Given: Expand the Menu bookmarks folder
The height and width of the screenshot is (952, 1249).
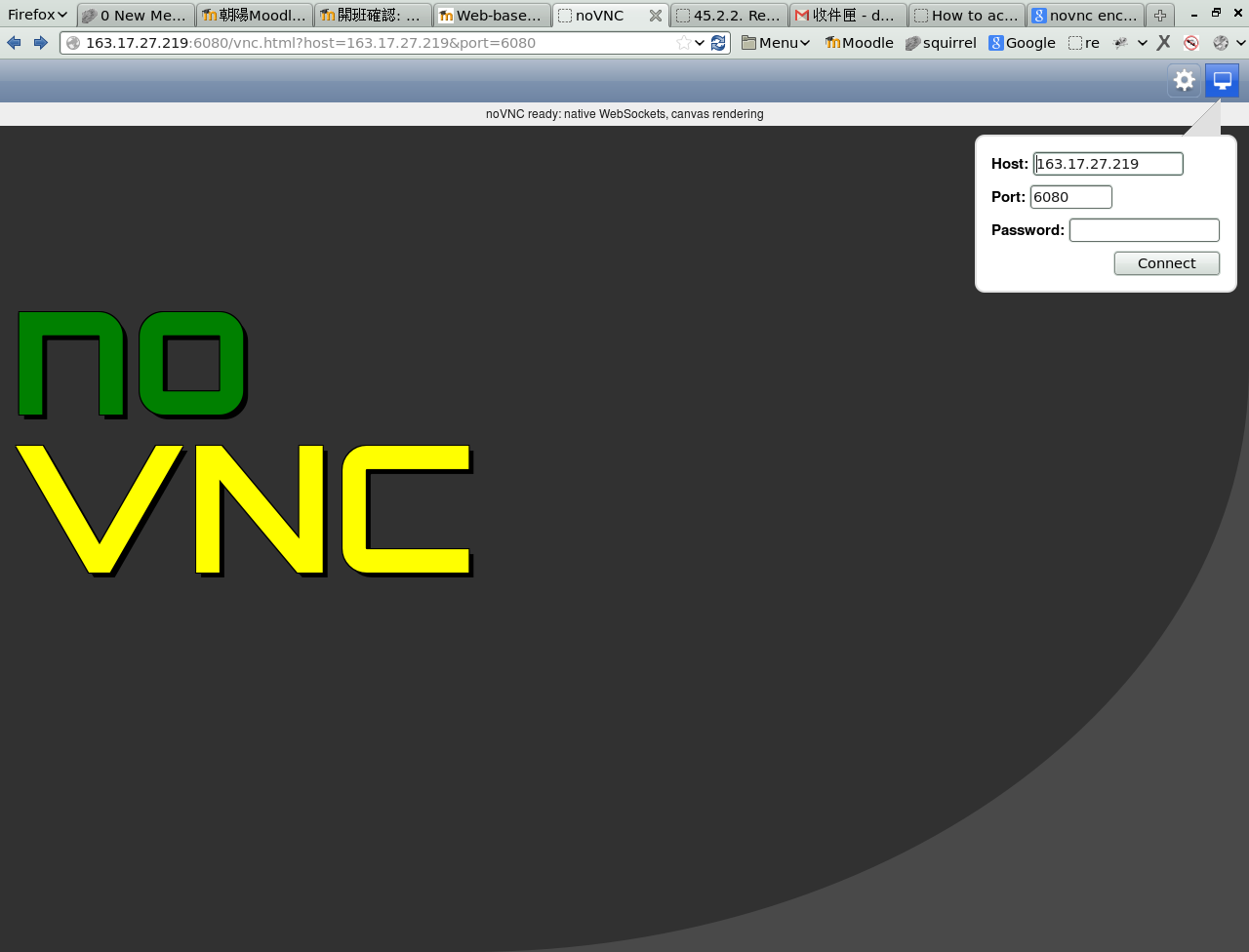Looking at the screenshot, I should (x=776, y=43).
